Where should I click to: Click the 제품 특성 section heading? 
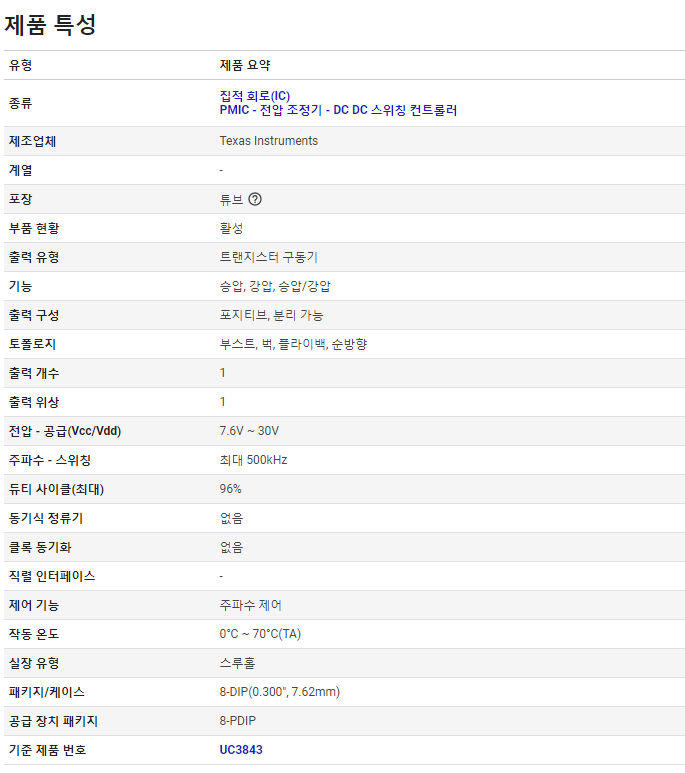51,24
